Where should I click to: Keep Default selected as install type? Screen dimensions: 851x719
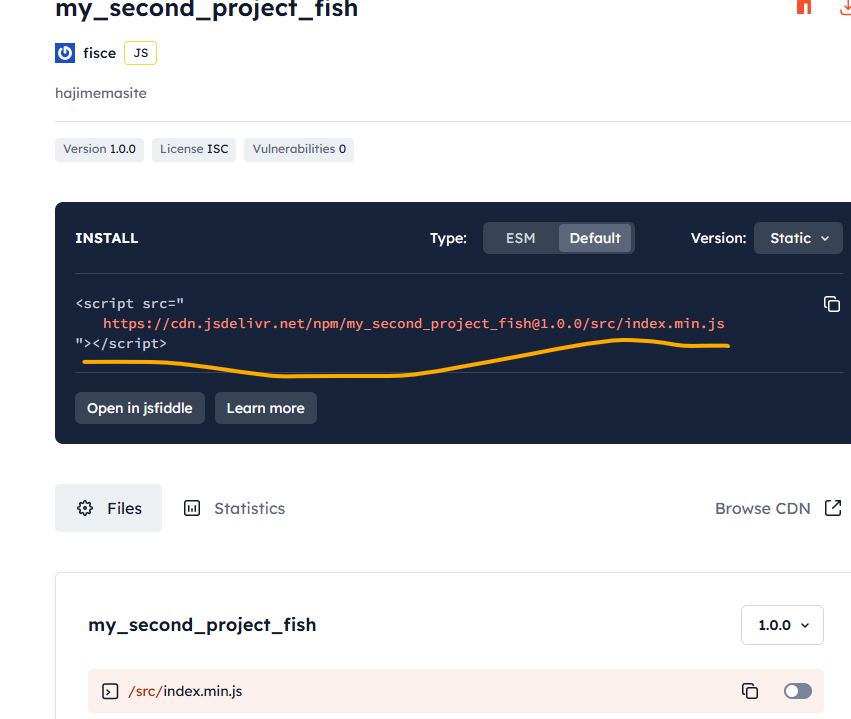point(596,238)
